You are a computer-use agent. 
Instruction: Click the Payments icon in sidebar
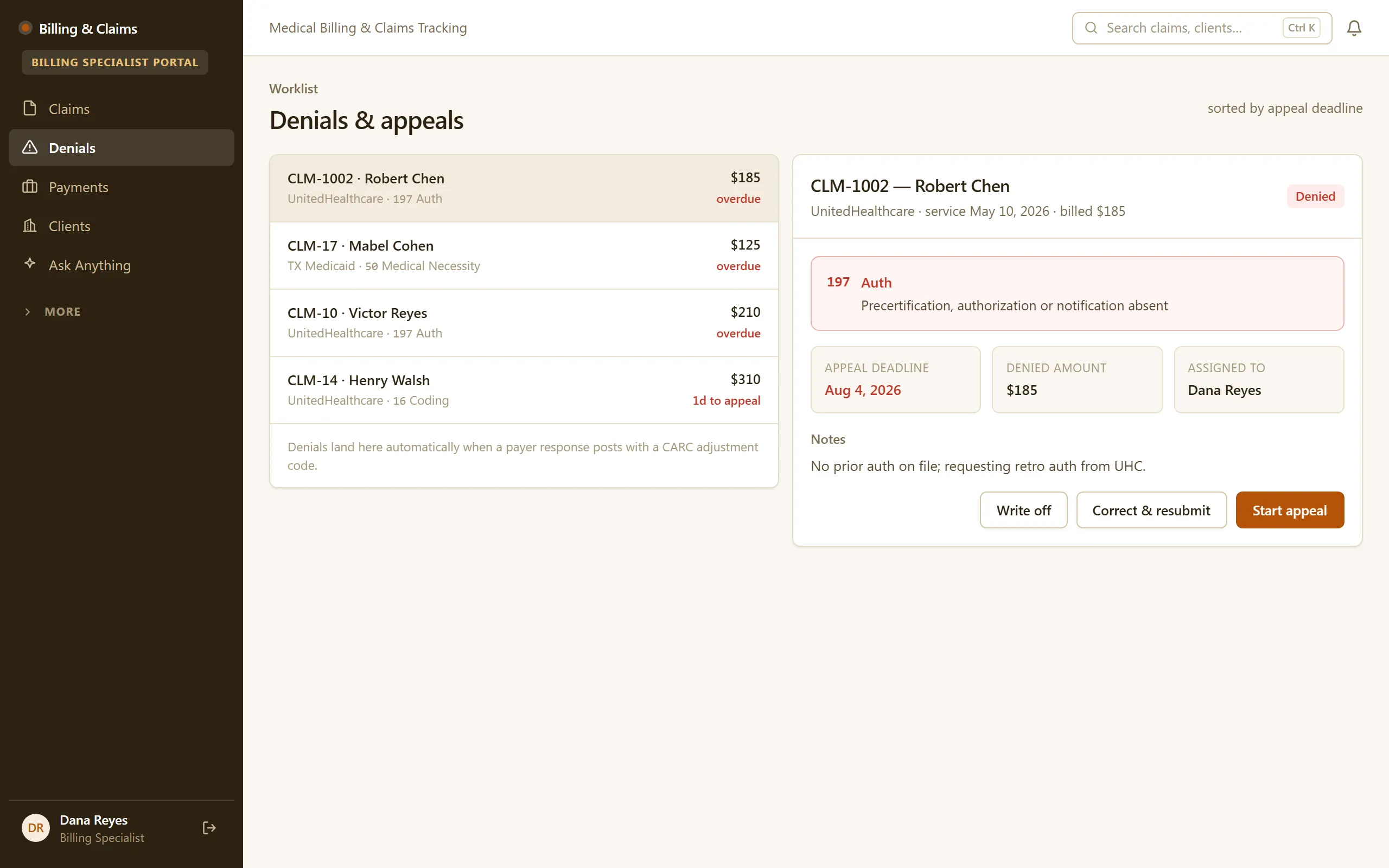coord(30,187)
